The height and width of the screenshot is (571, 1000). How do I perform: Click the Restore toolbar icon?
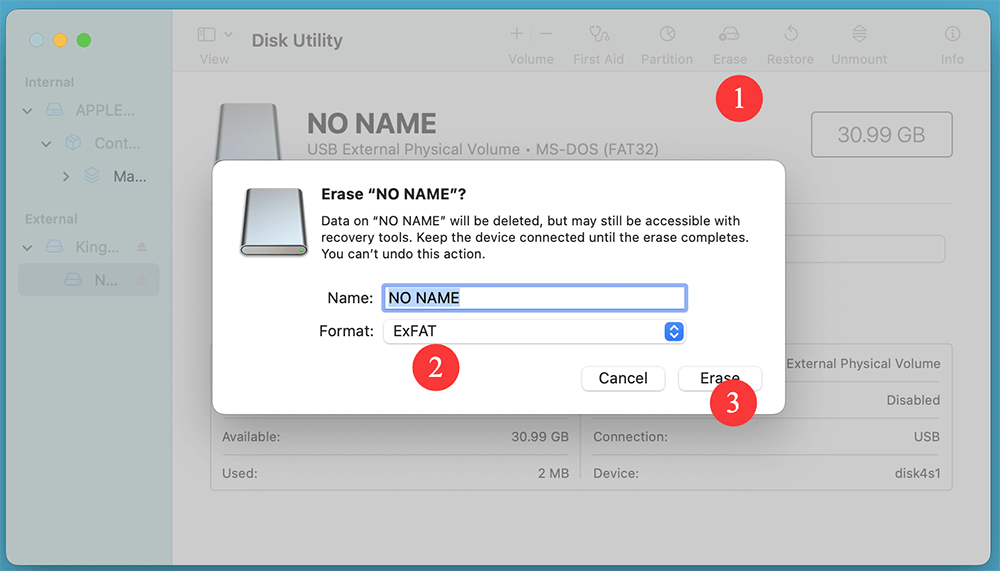pos(791,34)
